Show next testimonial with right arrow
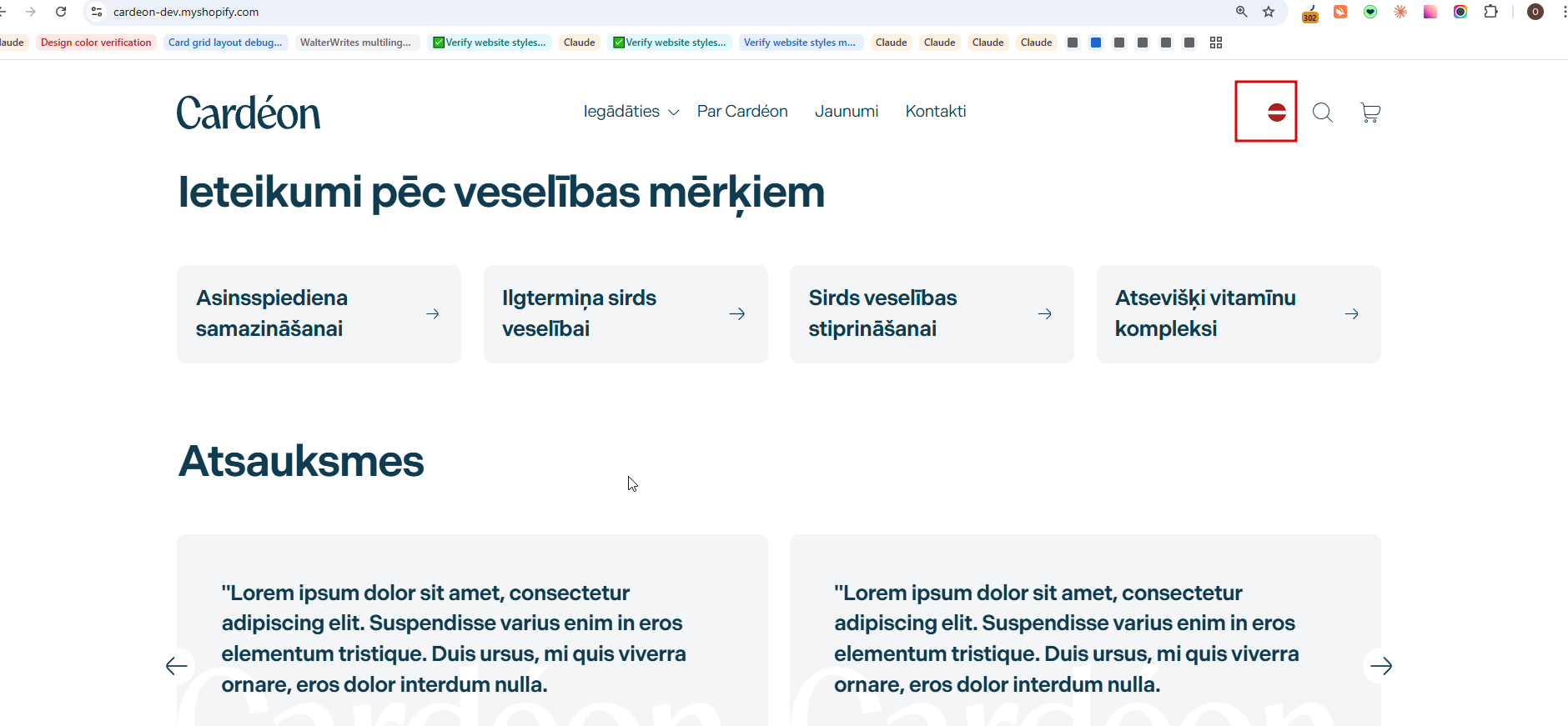 [1381, 666]
